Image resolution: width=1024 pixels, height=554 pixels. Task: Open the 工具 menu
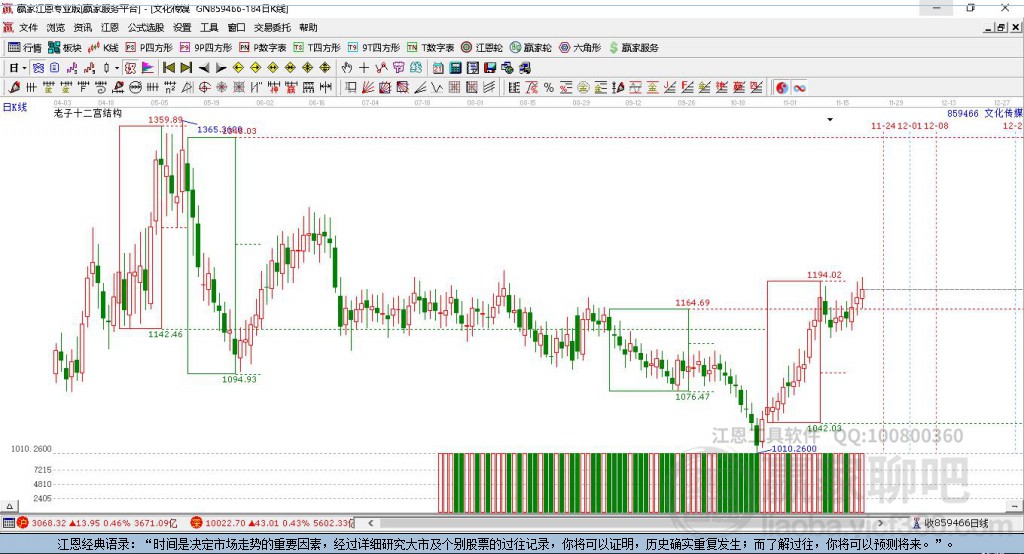click(x=209, y=27)
